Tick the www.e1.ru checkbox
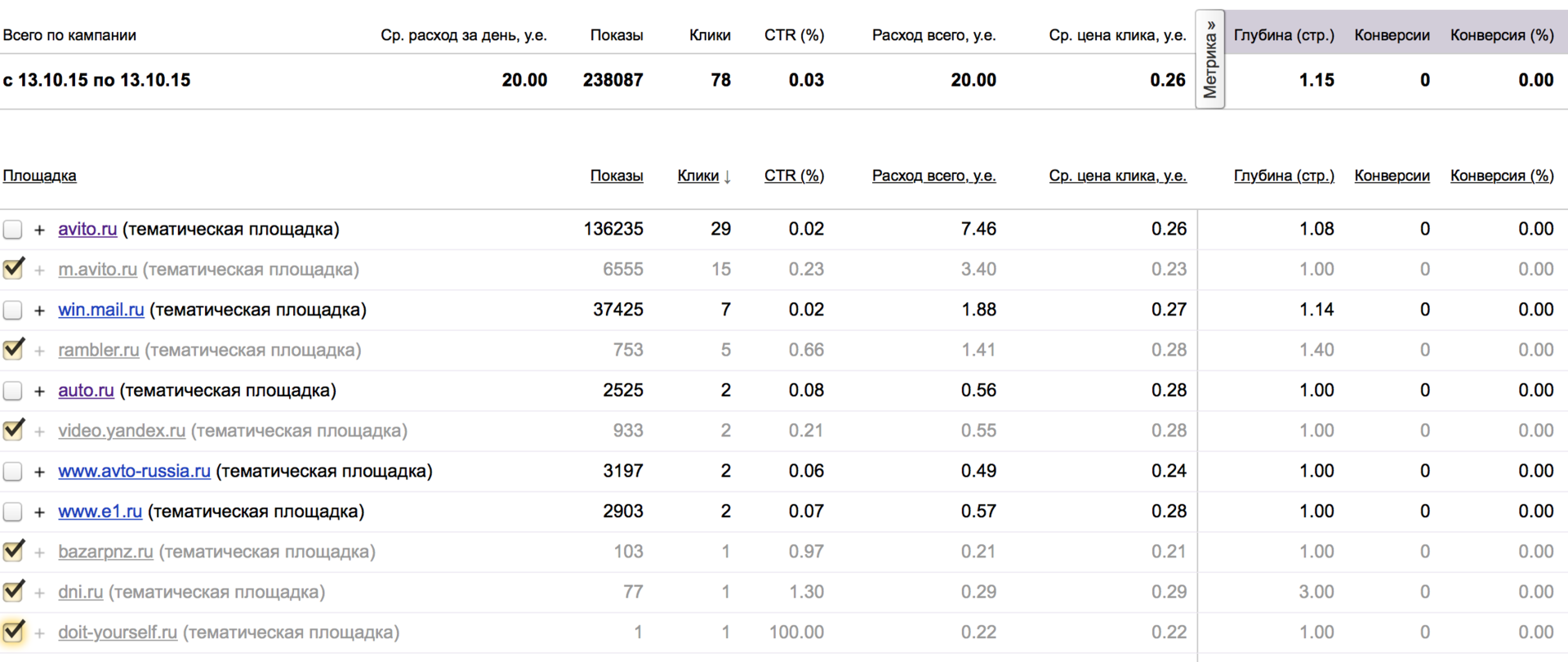Viewport: 1568px width, 662px height. pyautogui.click(x=13, y=512)
